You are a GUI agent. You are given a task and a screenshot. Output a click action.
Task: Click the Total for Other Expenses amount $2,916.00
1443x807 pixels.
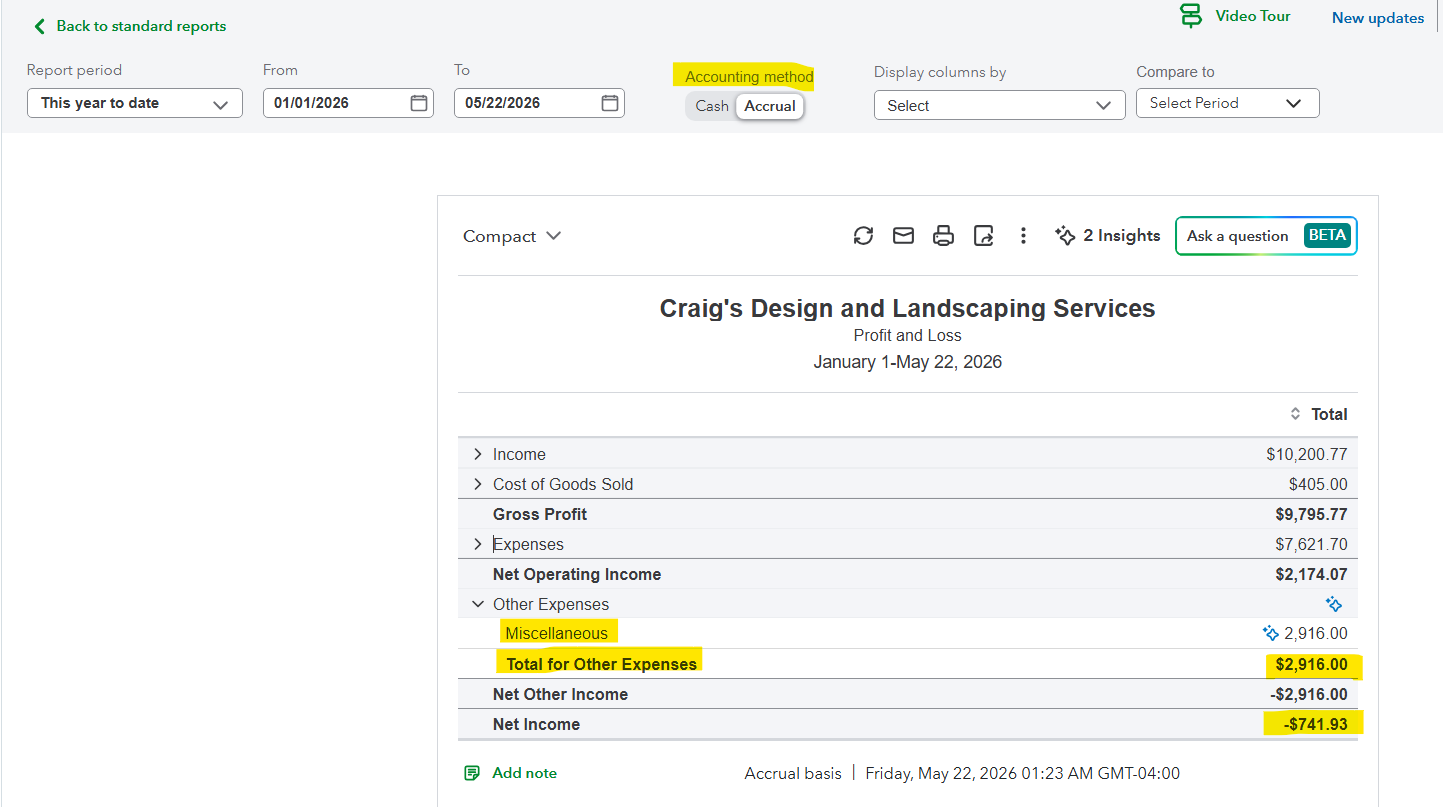(x=1311, y=664)
